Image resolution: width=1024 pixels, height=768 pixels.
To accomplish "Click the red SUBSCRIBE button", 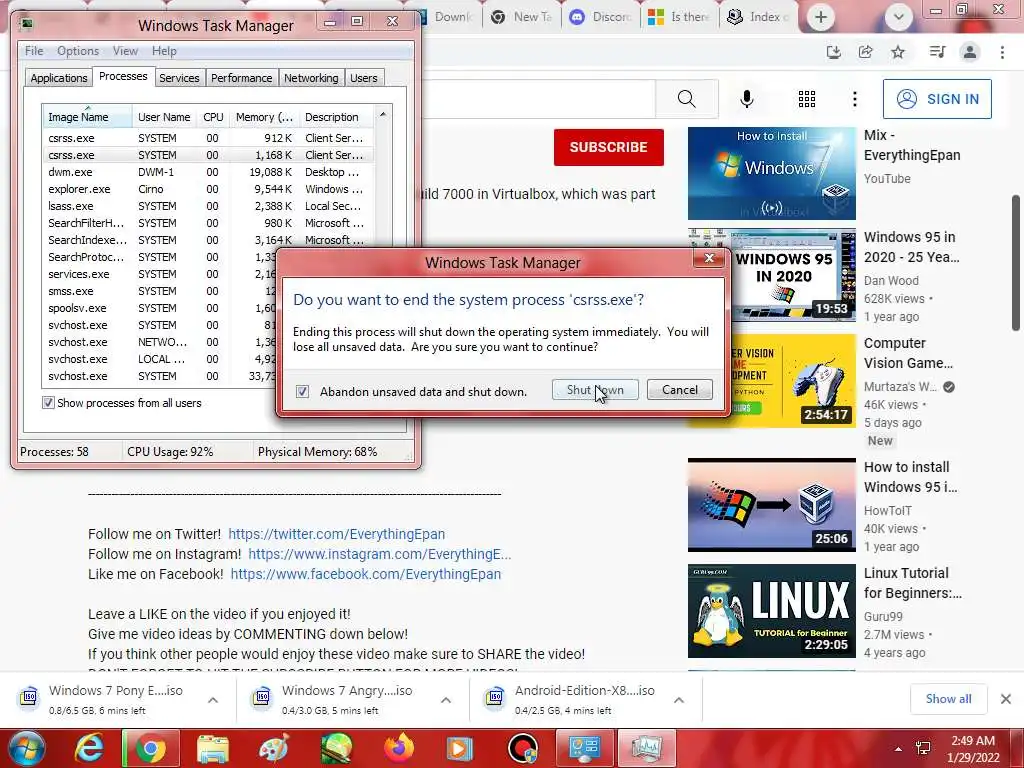I will (609, 147).
